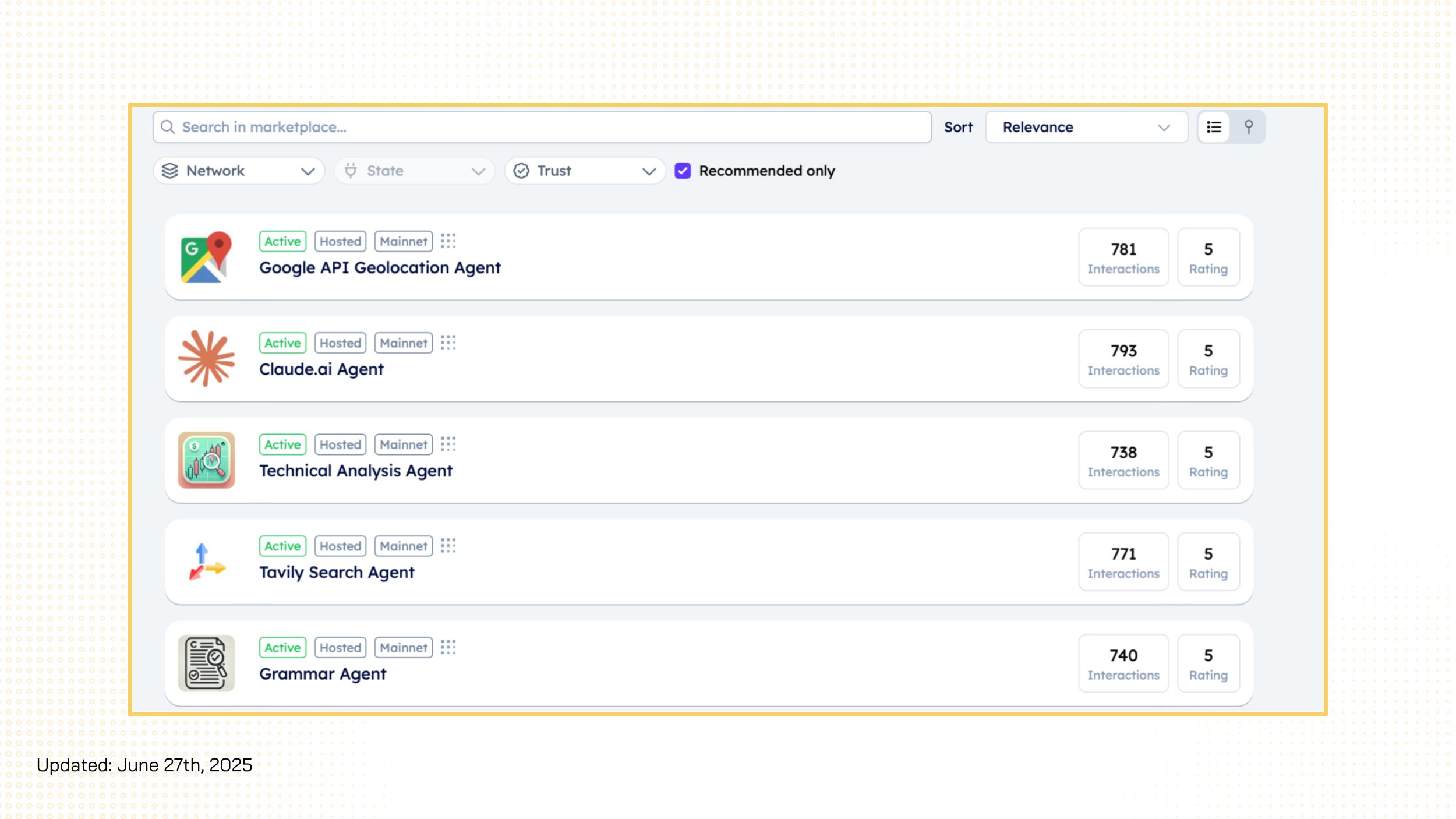Click Rating box on Tavily Search row
The width and height of the screenshot is (1456, 819).
point(1208,562)
